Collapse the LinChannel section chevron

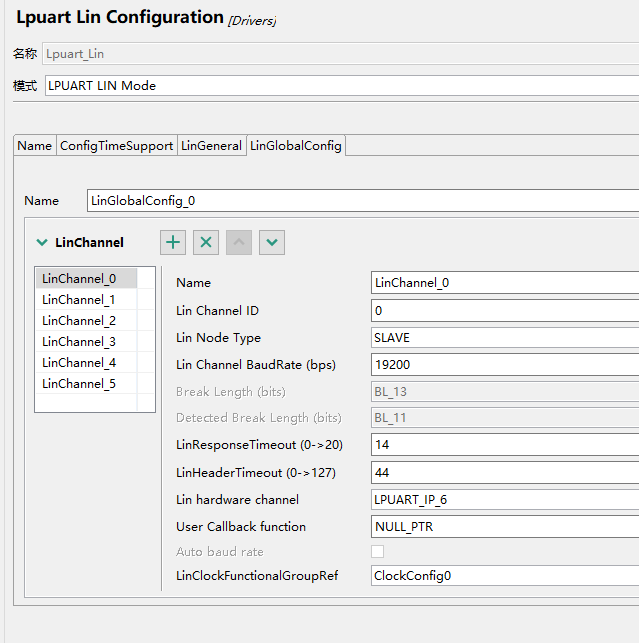42,242
